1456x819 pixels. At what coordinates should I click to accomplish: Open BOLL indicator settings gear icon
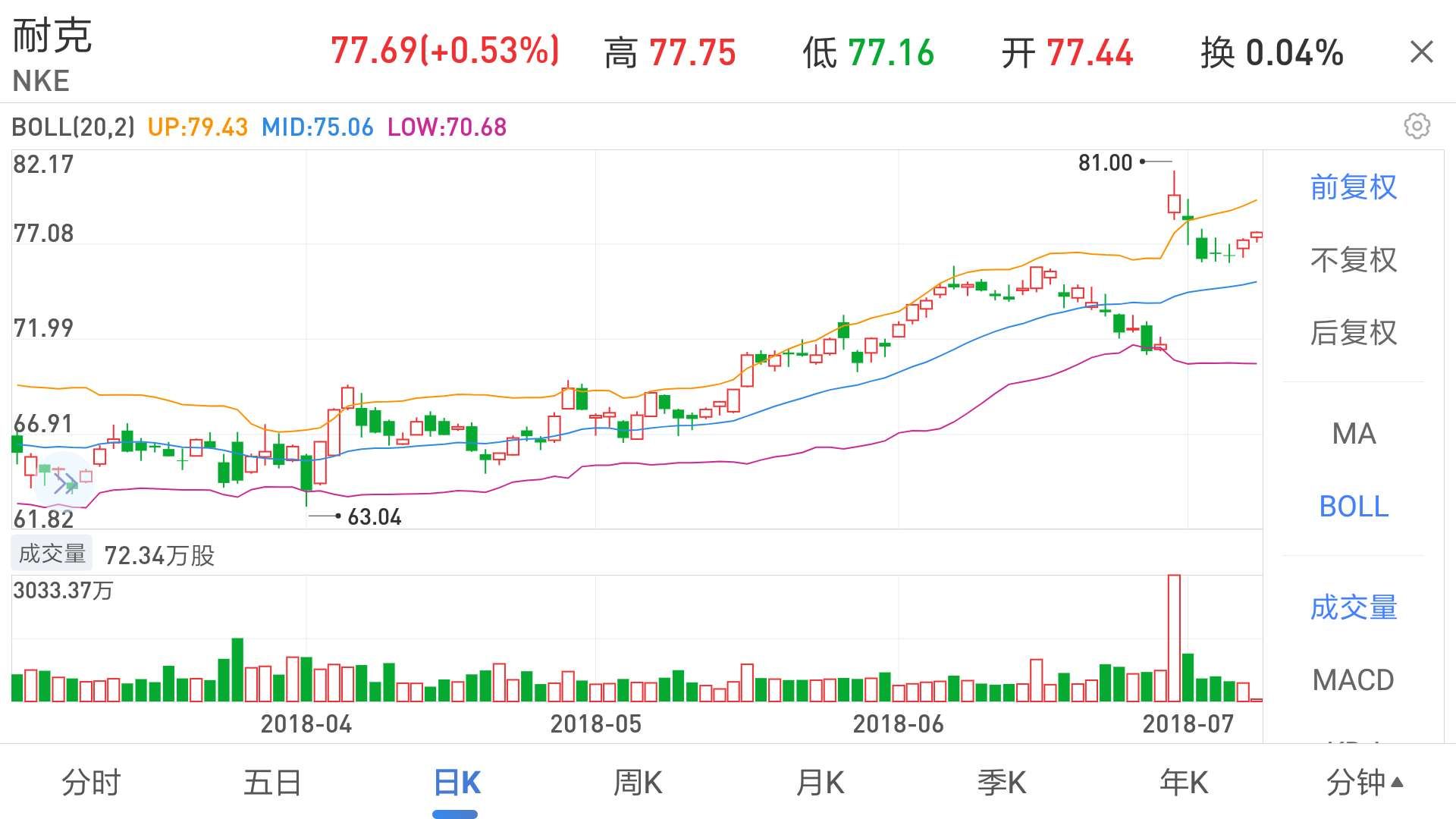tap(1416, 126)
